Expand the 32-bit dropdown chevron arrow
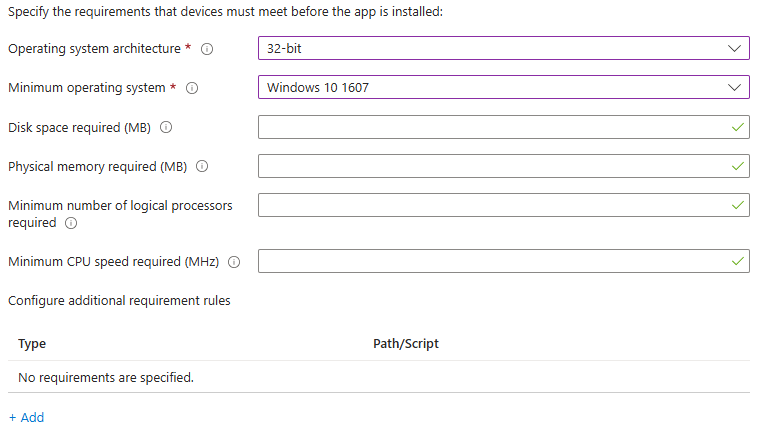This screenshot has height=436, width=784. (734, 48)
